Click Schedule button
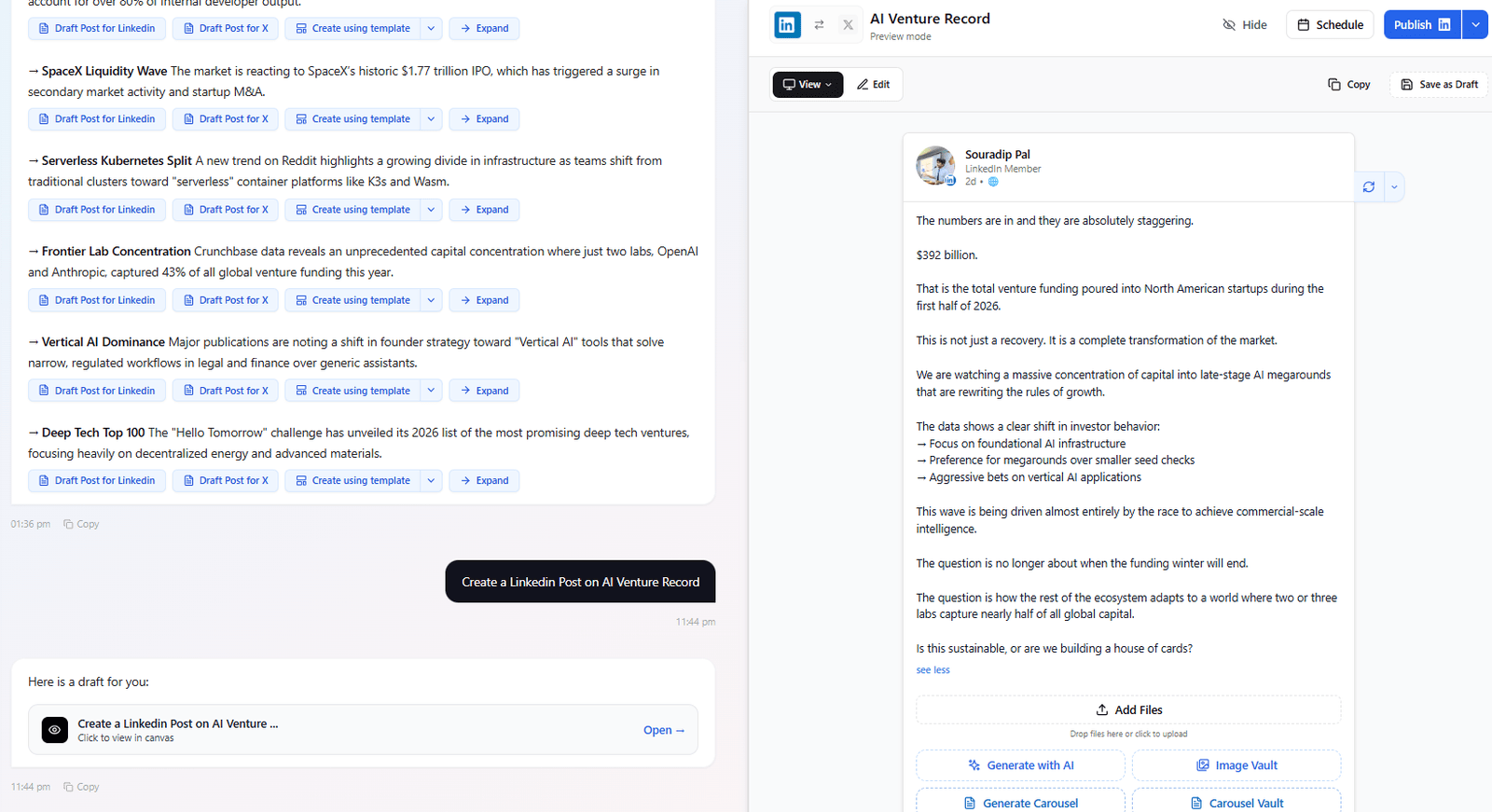This screenshot has width=1492, height=812. pyautogui.click(x=1331, y=25)
